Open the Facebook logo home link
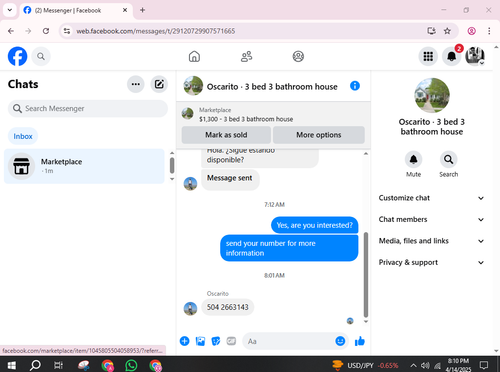This screenshot has height=372, width=500. (x=17, y=56)
